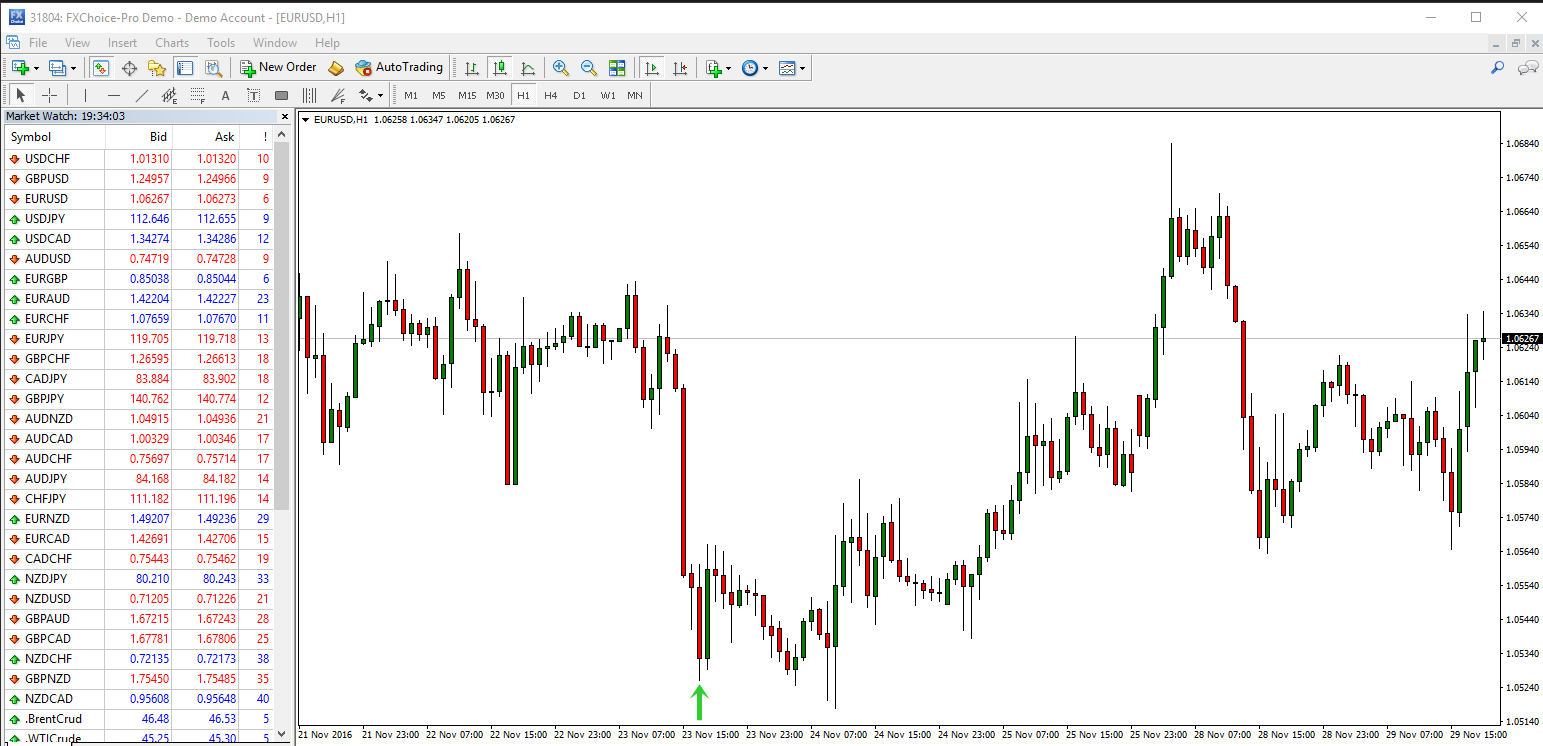1543x746 pixels.
Task: Click the Market Watch vertical scrollbar
Action: (x=281, y=326)
